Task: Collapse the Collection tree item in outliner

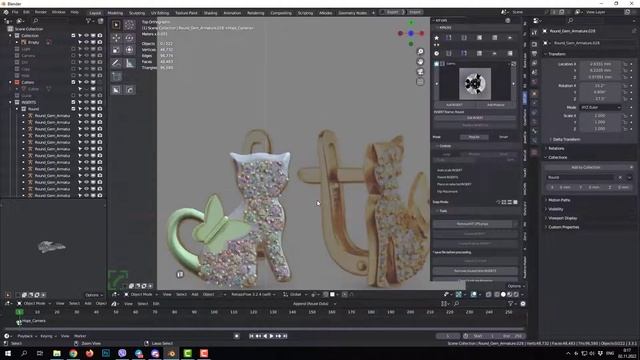Action: [10, 36]
